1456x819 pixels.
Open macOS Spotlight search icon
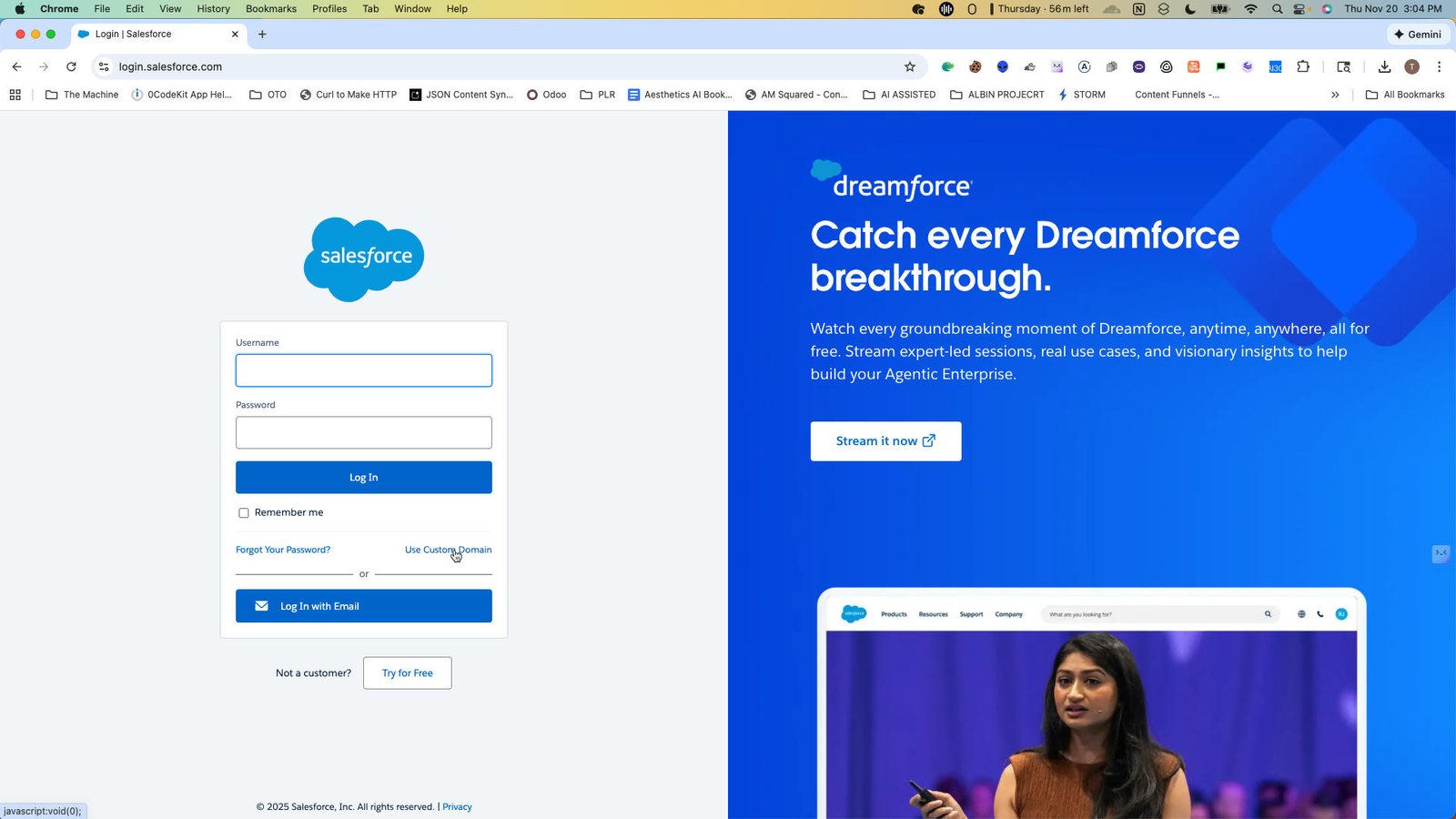tap(1277, 9)
